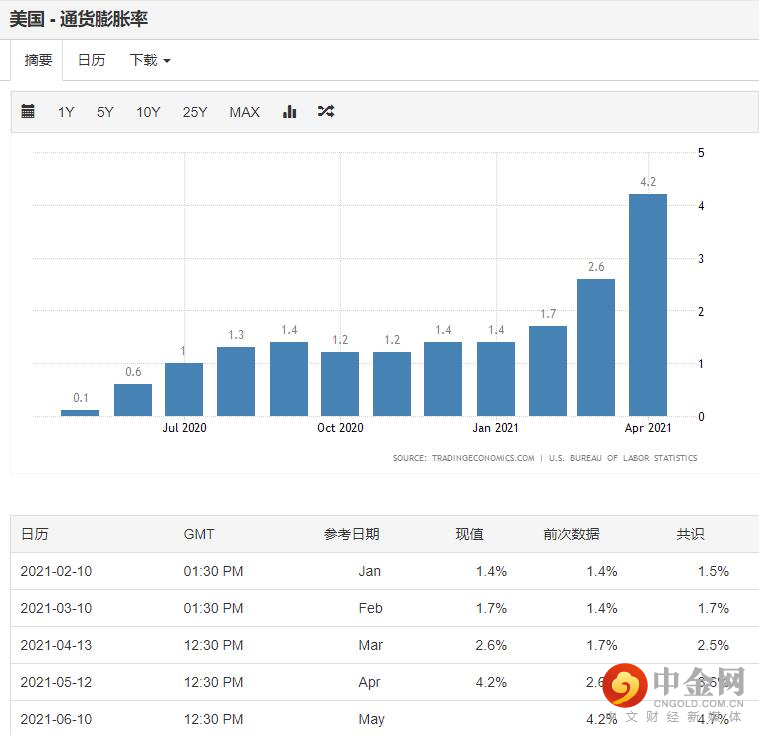Image resolution: width=759 pixels, height=735 pixels.
Task: Switch chart to 10Y range
Action: tap(148, 112)
